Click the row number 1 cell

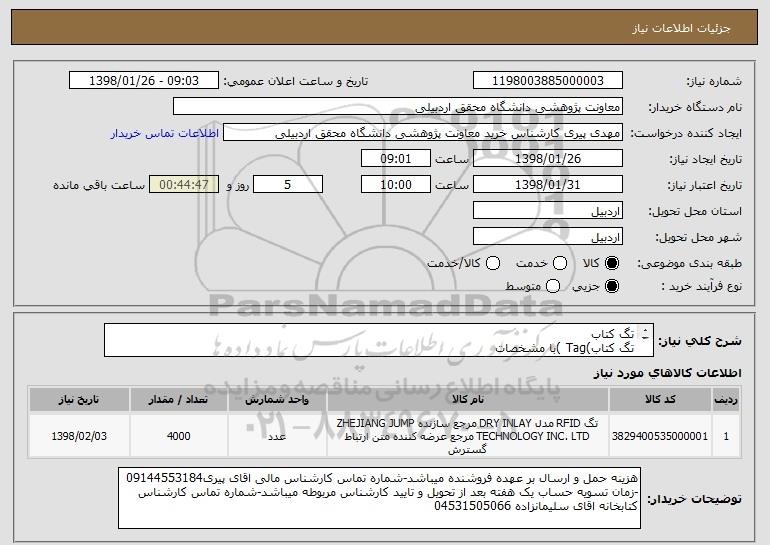[x=726, y=436]
